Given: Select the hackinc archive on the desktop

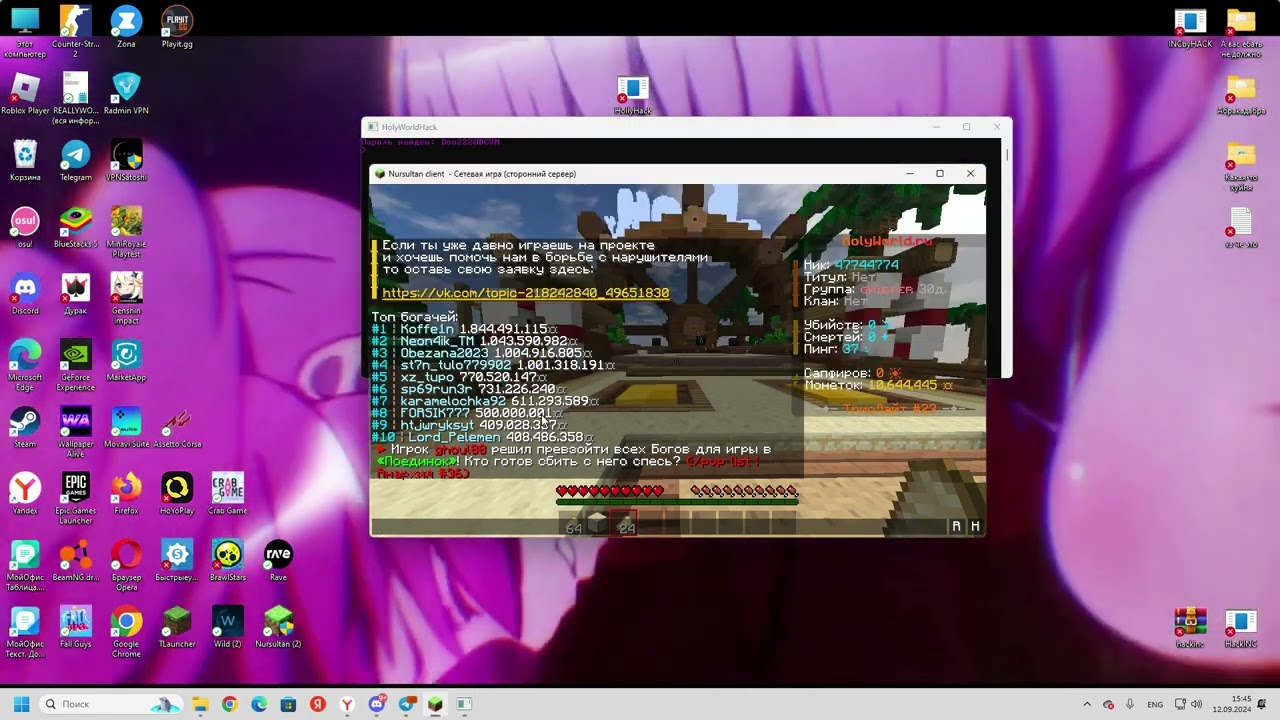Looking at the screenshot, I should click(x=1190, y=628).
